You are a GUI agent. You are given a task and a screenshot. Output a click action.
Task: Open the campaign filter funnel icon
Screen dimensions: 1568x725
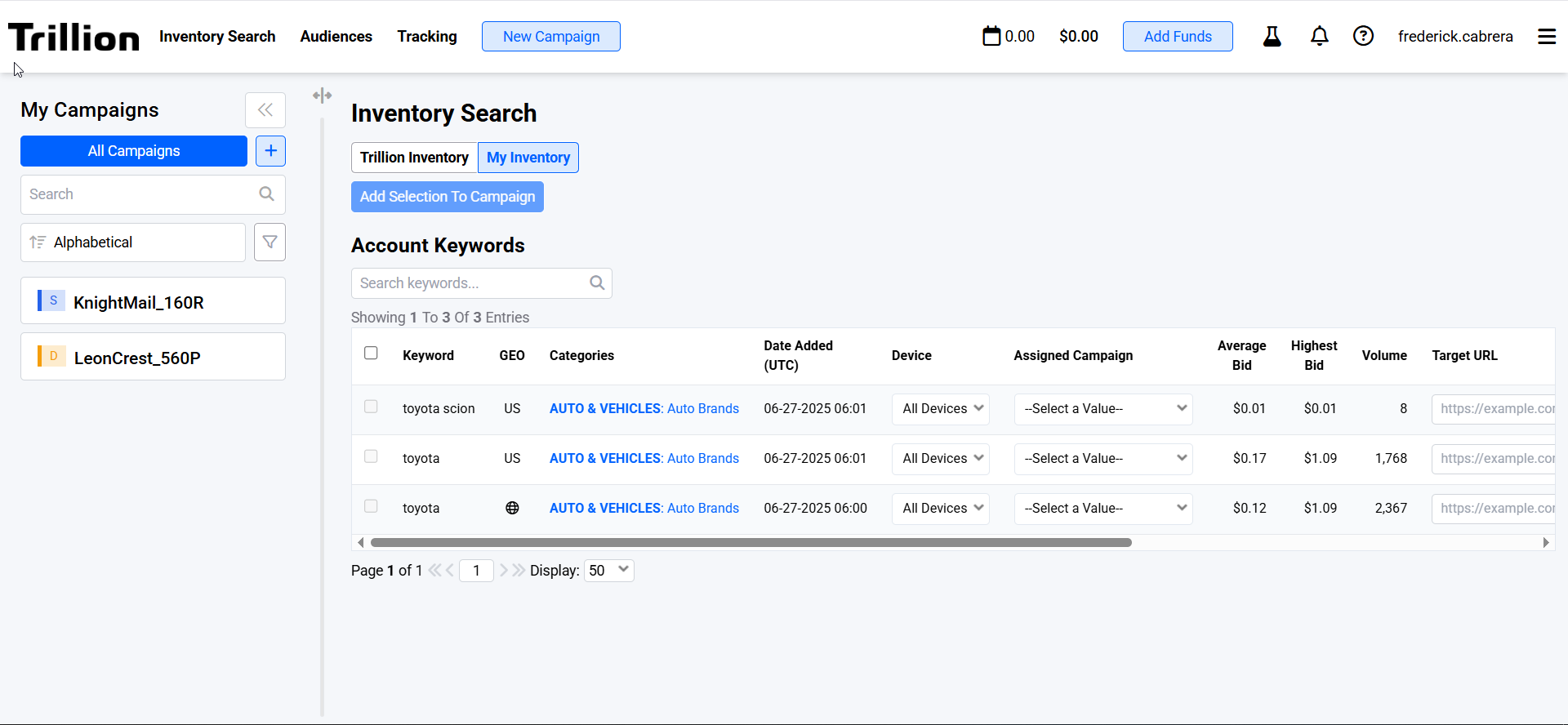coord(269,242)
